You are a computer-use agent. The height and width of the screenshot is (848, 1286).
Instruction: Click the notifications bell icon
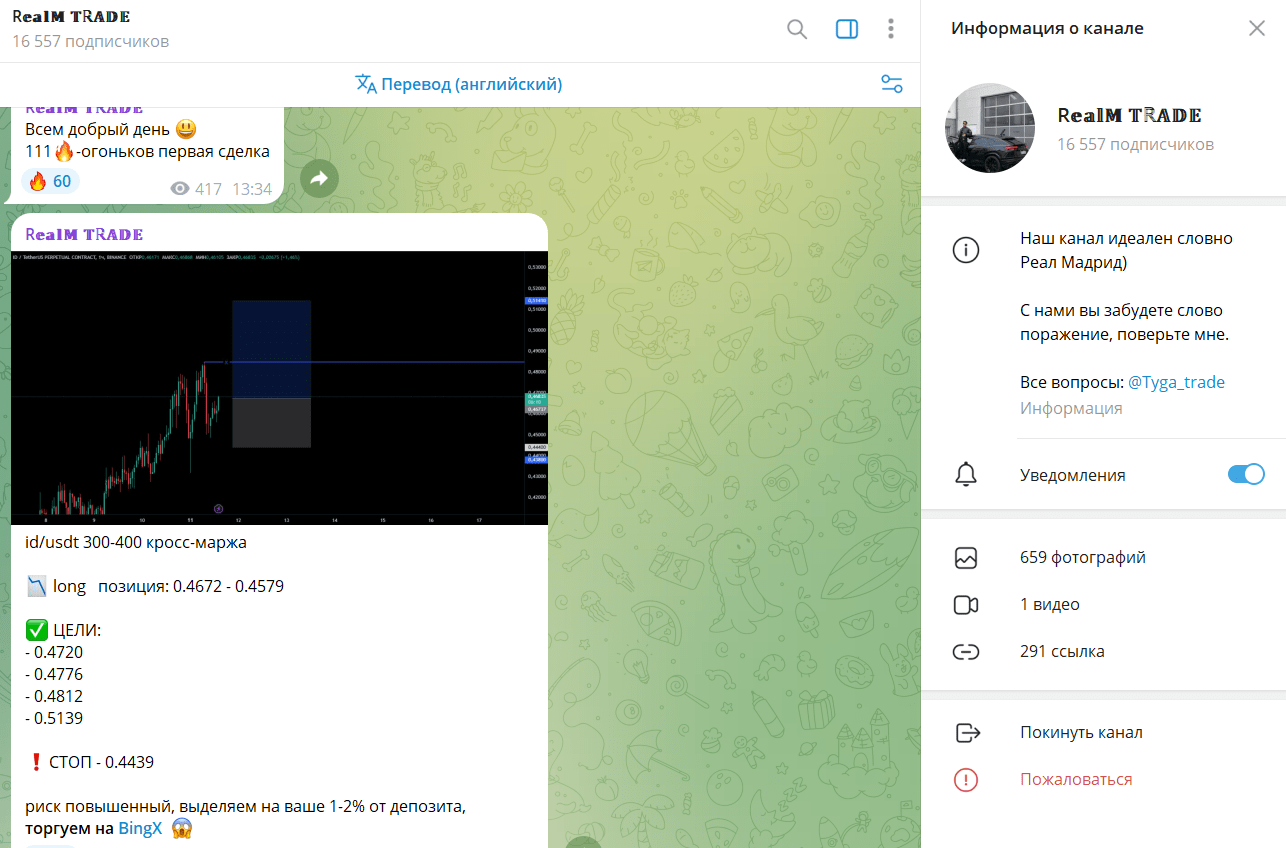coord(965,475)
